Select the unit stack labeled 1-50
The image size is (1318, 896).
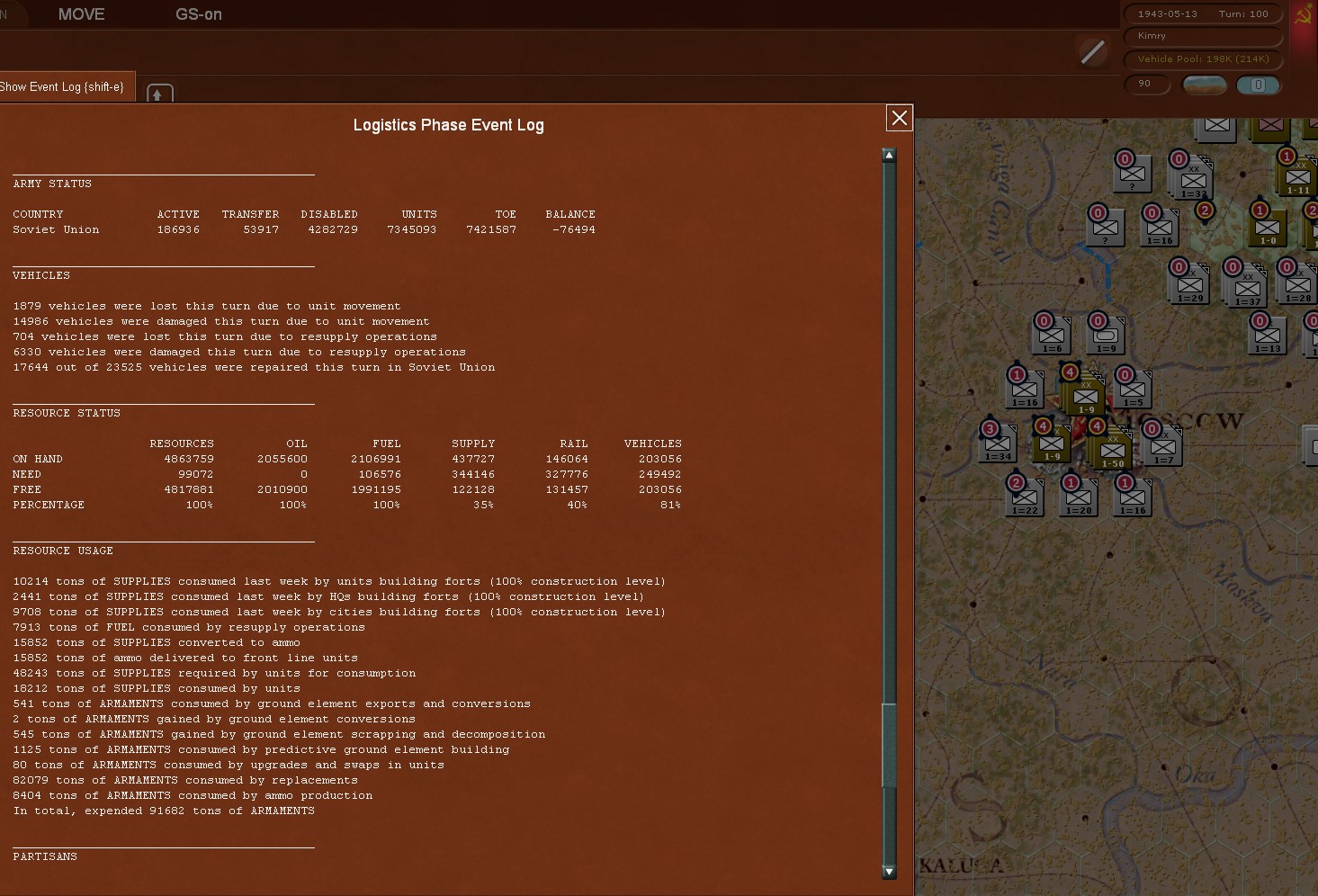(1110, 447)
